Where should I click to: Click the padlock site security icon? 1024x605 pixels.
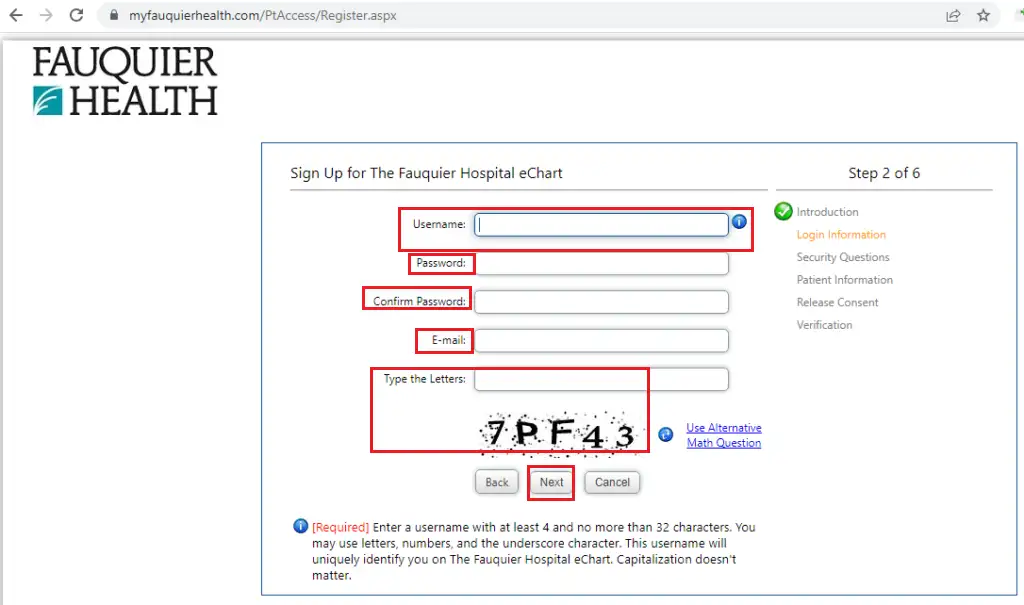pyautogui.click(x=114, y=15)
